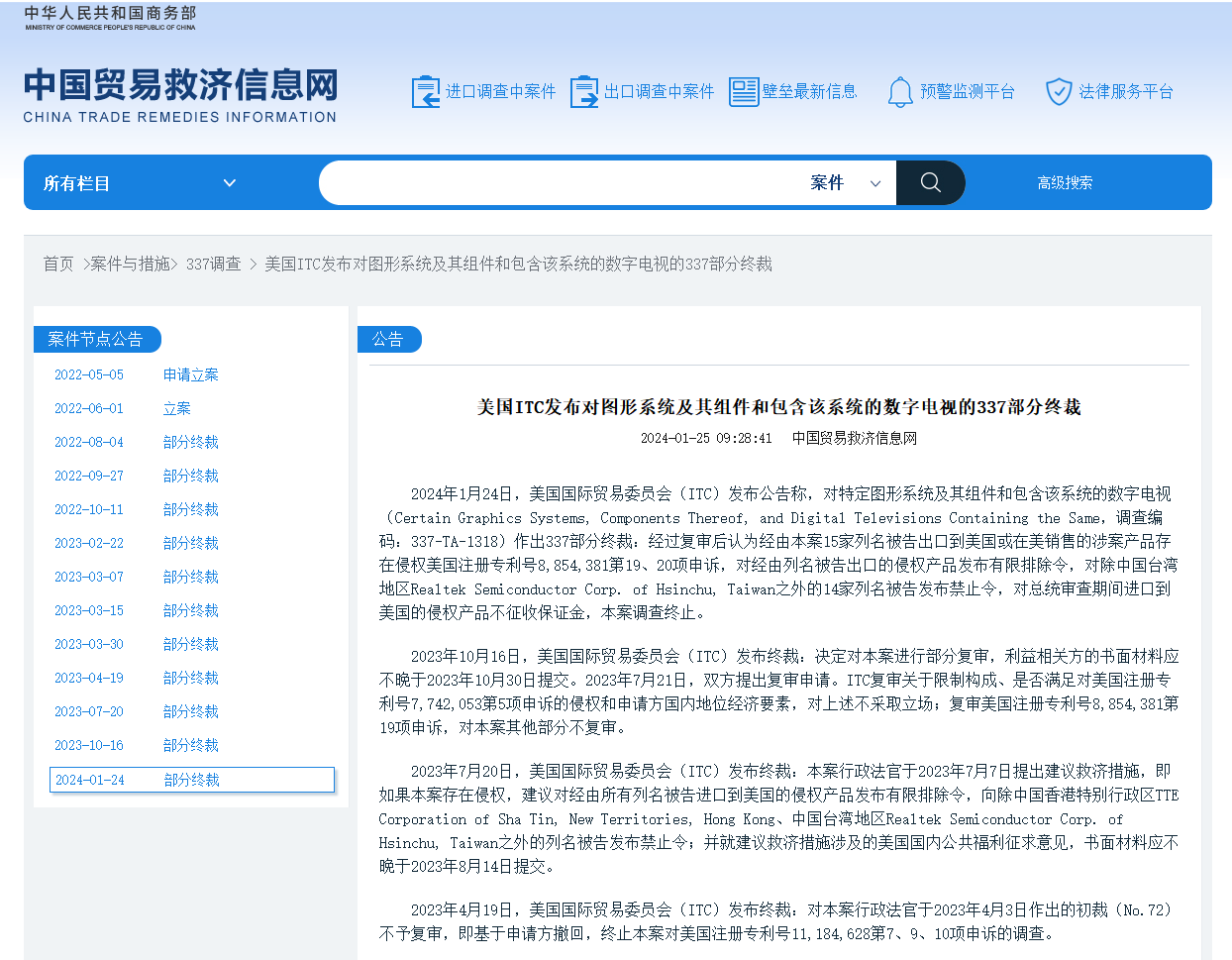Open the 2022-05-05 申请立案 entry
The image size is (1232, 960).
click(137, 374)
